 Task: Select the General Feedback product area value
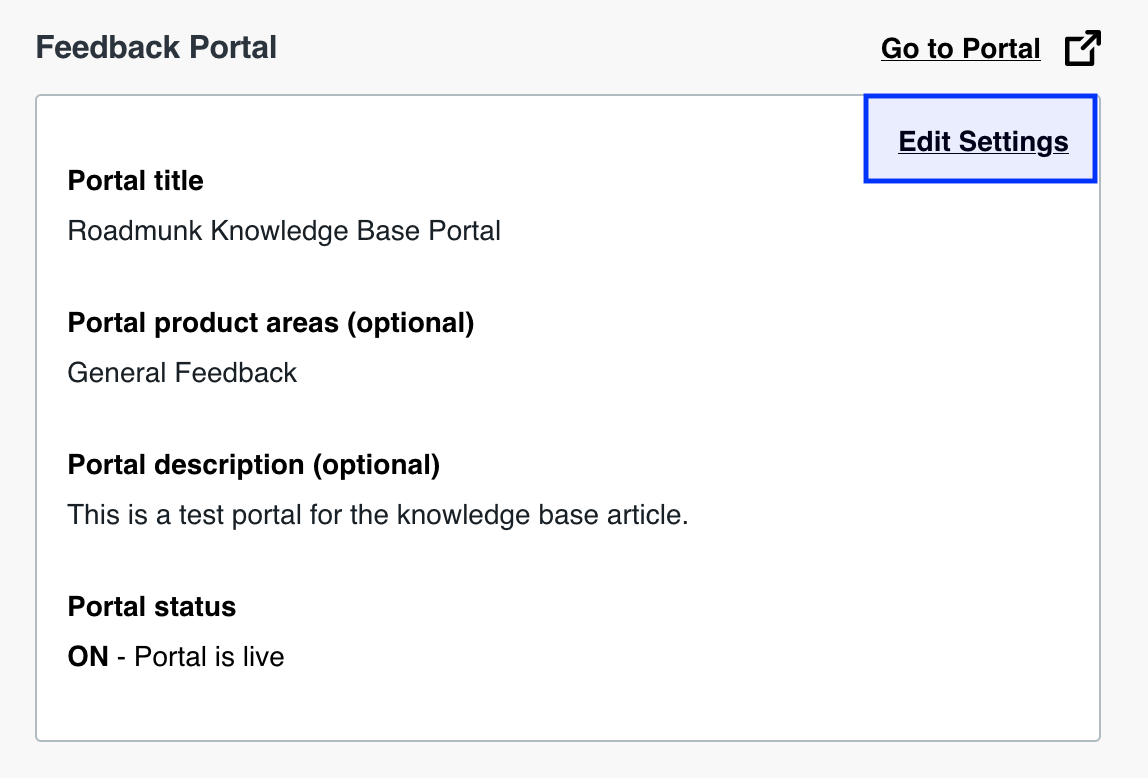point(182,373)
